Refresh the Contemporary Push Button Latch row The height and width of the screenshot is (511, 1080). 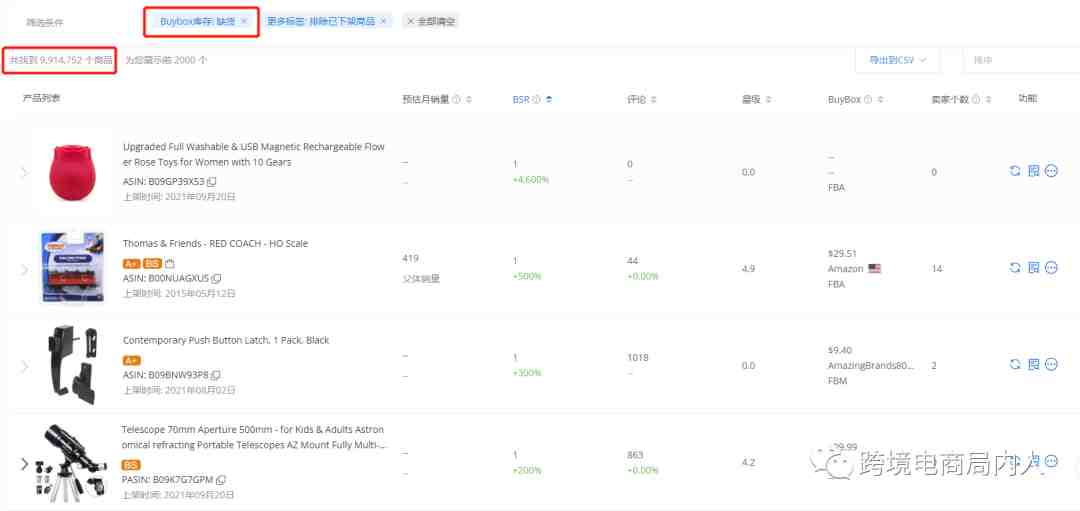[1015, 365]
